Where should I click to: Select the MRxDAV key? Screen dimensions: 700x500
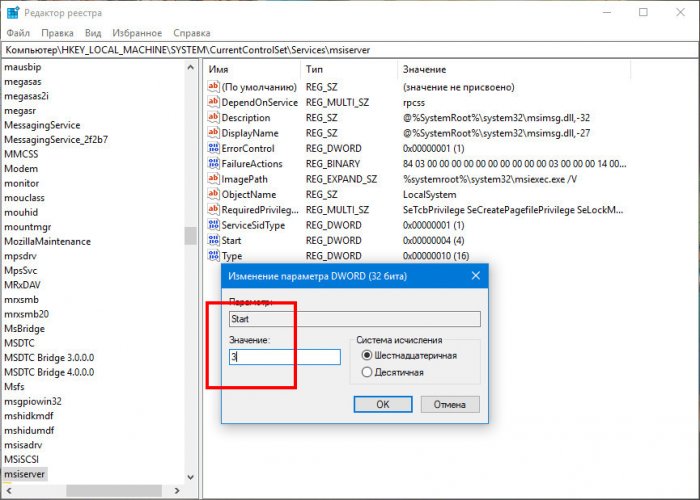coord(22,285)
